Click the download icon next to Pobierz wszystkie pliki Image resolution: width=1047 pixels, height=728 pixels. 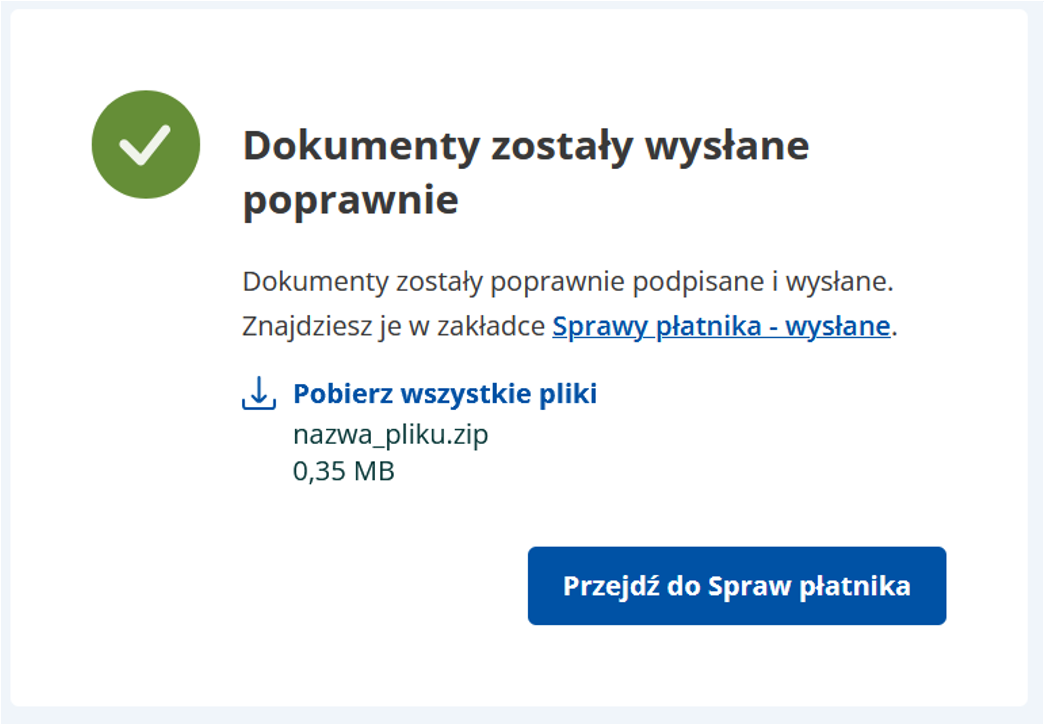coord(258,393)
